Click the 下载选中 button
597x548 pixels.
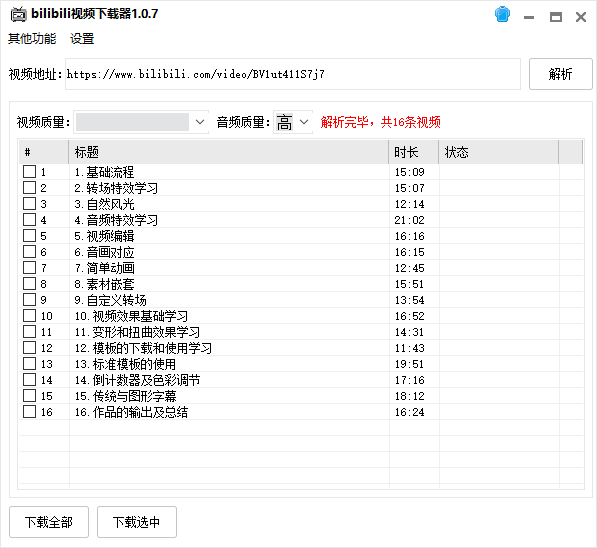click(x=137, y=522)
